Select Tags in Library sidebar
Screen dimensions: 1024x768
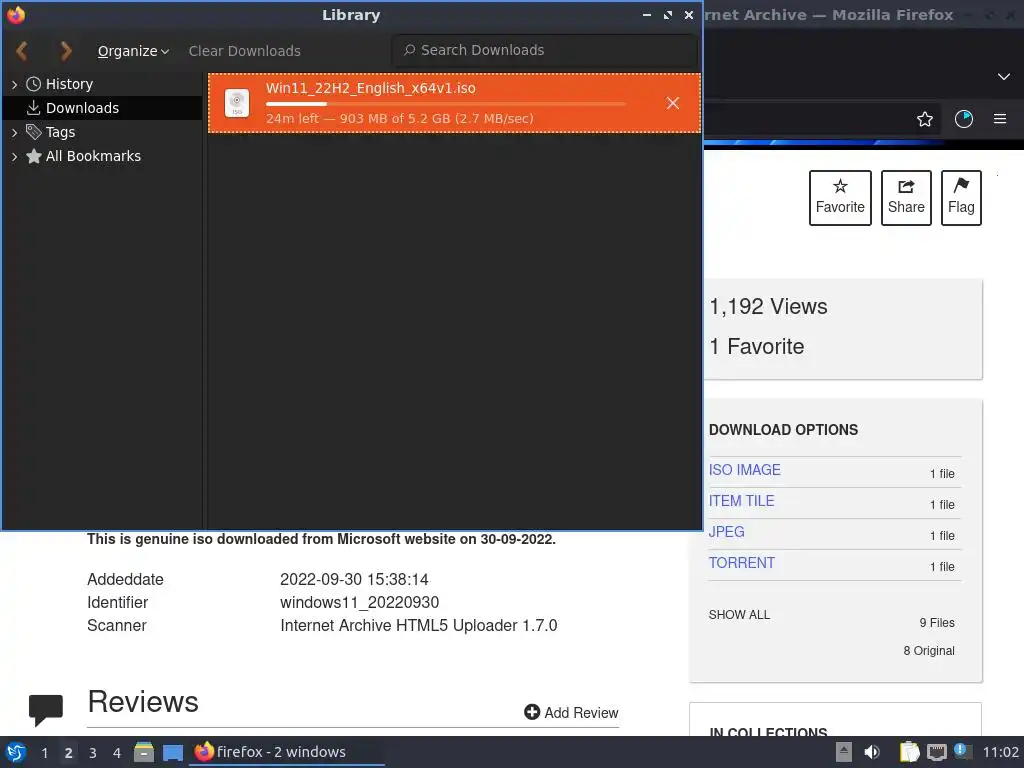click(x=60, y=132)
